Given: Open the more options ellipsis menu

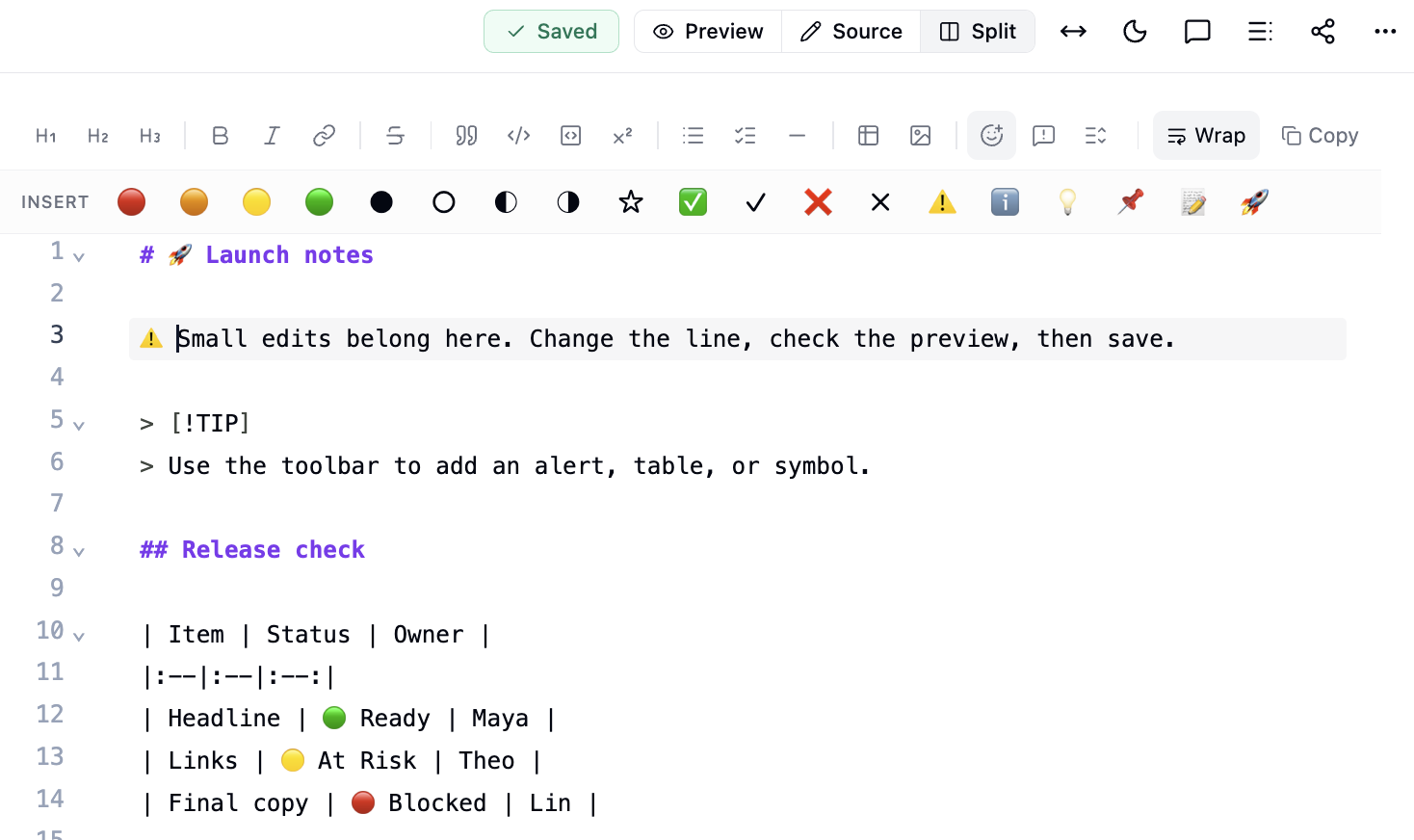Looking at the screenshot, I should (x=1385, y=32).
